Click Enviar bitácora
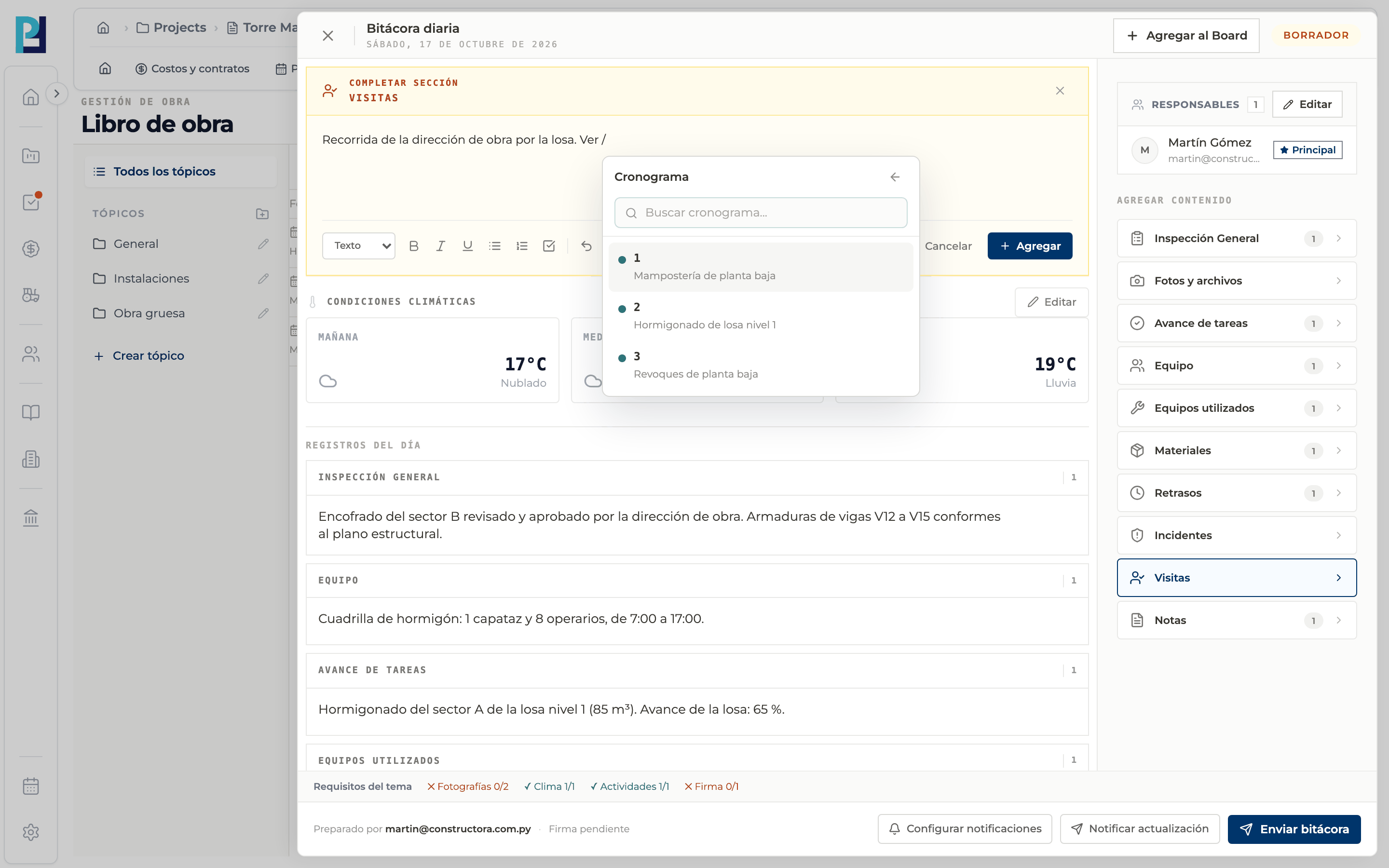1389x868 pixels. pyautogui.click(x=1294, y=829)
